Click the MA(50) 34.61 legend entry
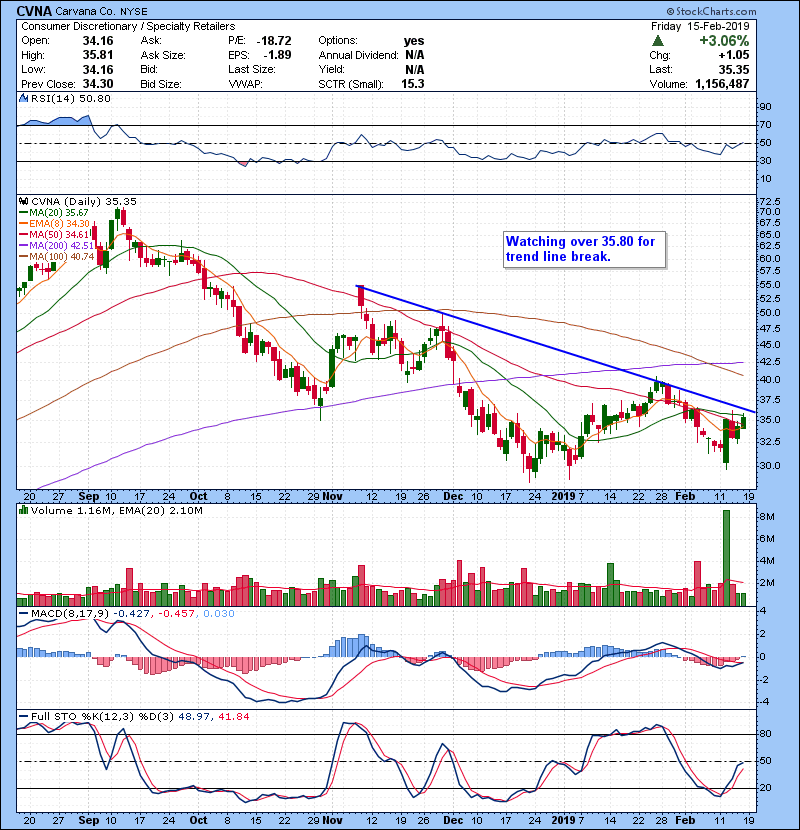The image size is (800, 830). point(55,234)
